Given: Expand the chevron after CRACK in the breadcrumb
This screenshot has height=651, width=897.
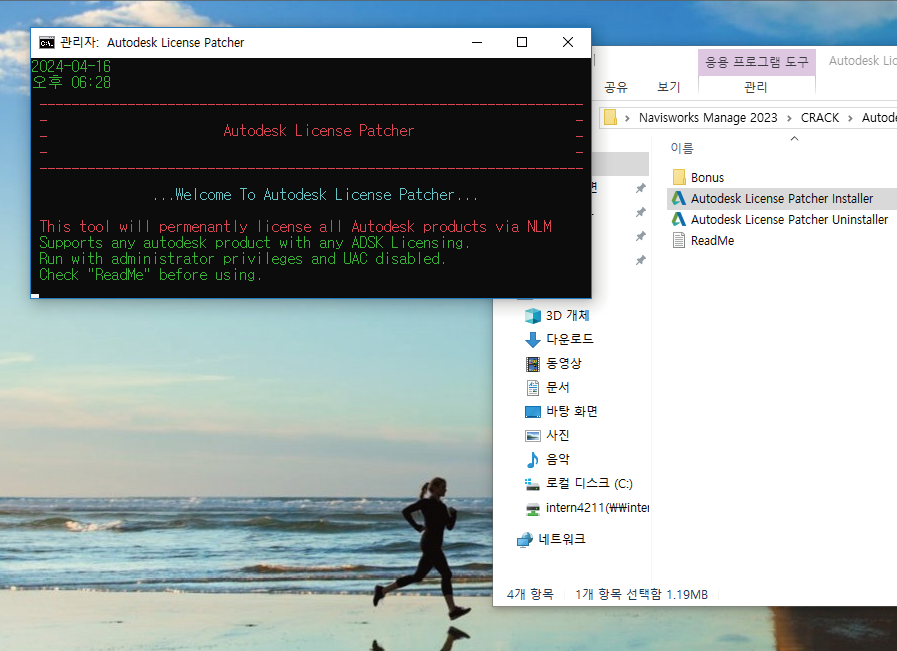Looking at the screenshot, I should coord(850,118).
